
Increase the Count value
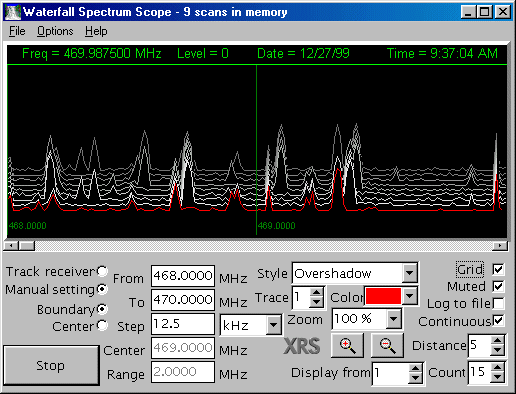pos(498,367)
